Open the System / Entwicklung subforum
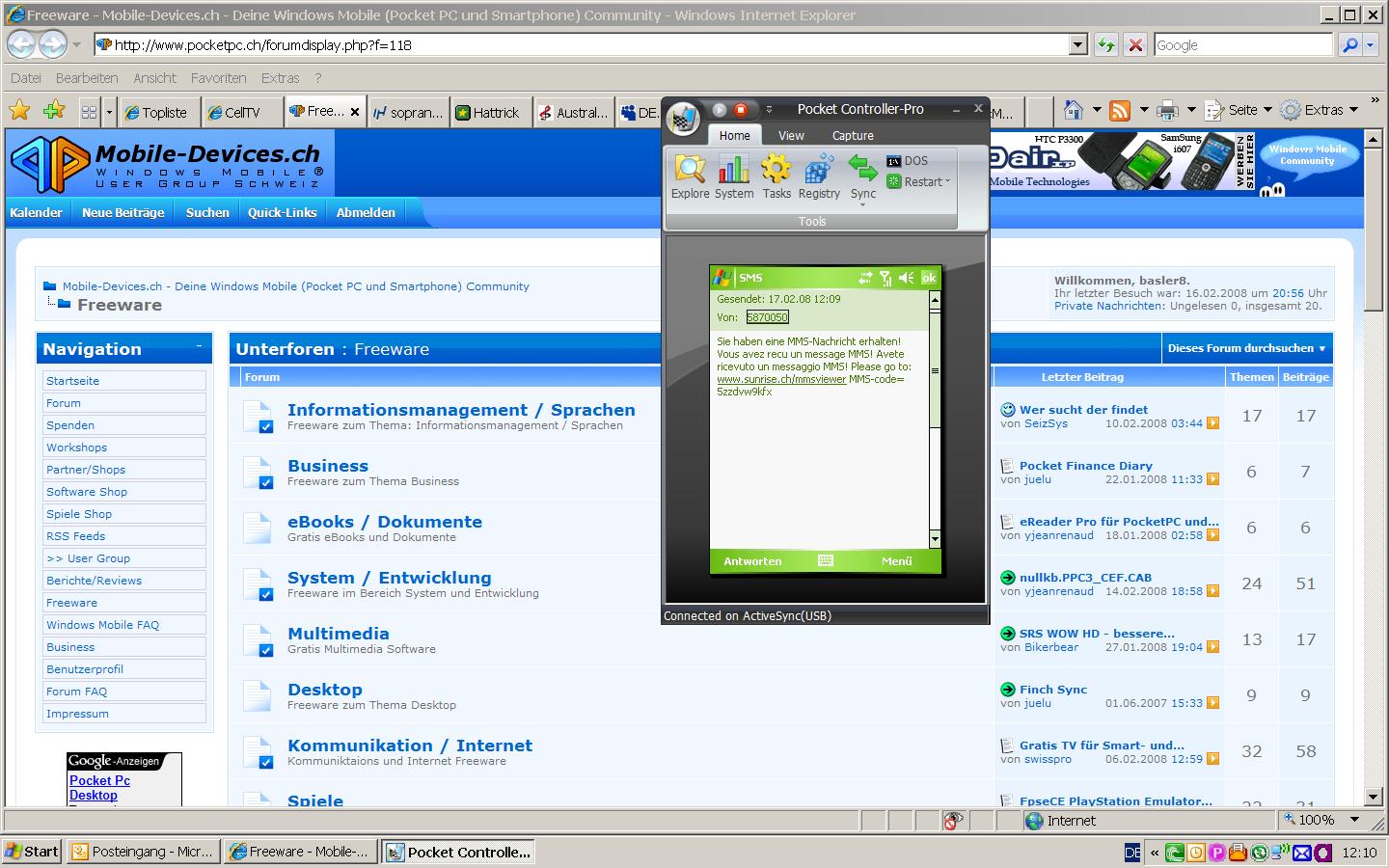This screenshot has width=1389, height=868. tap(390, 578)
